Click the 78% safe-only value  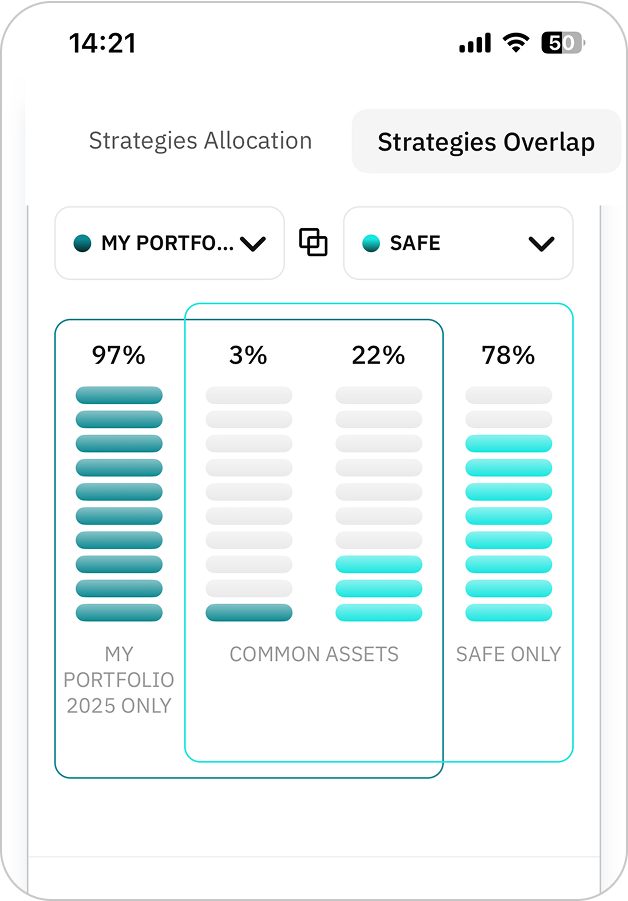[508, 355]
